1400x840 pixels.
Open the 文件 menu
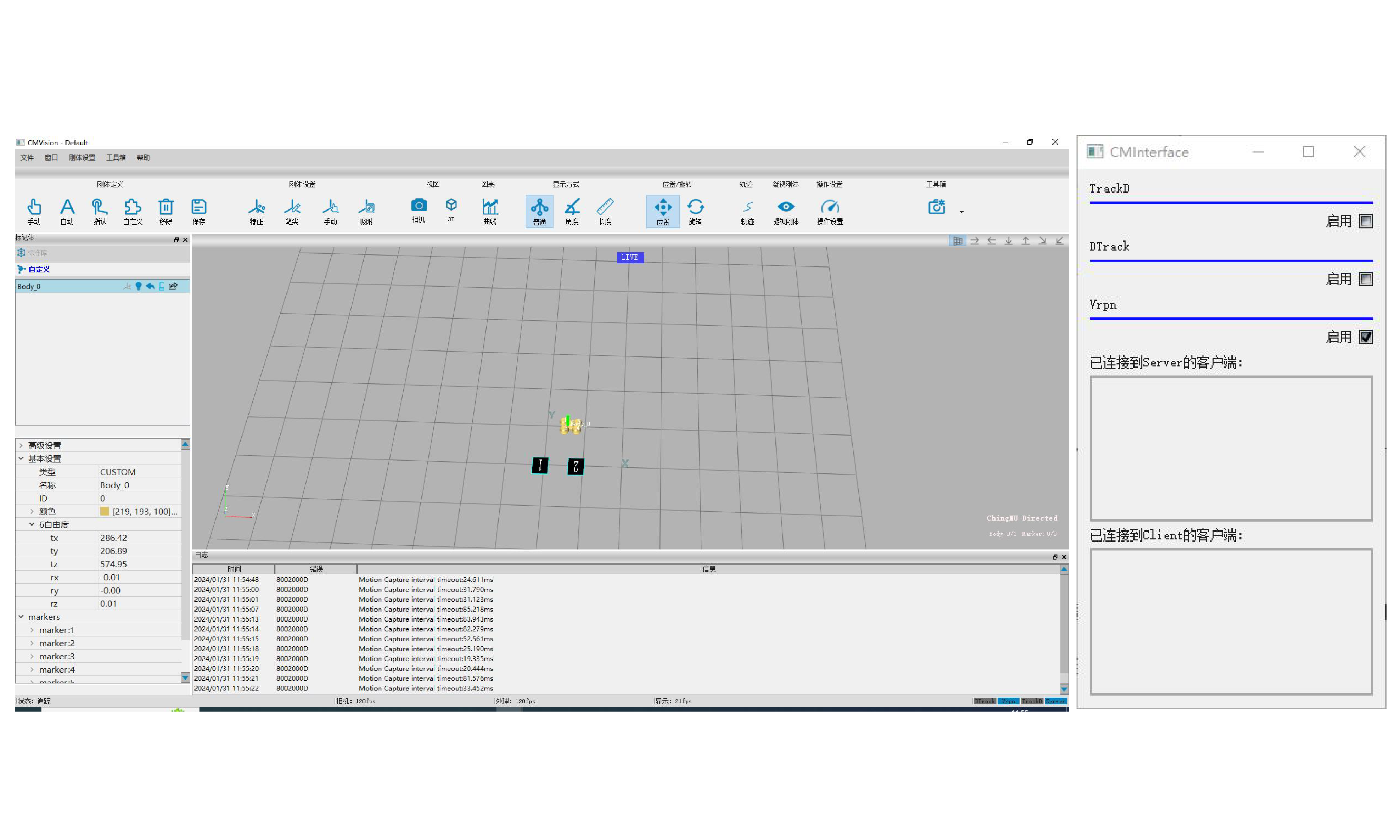27,158
